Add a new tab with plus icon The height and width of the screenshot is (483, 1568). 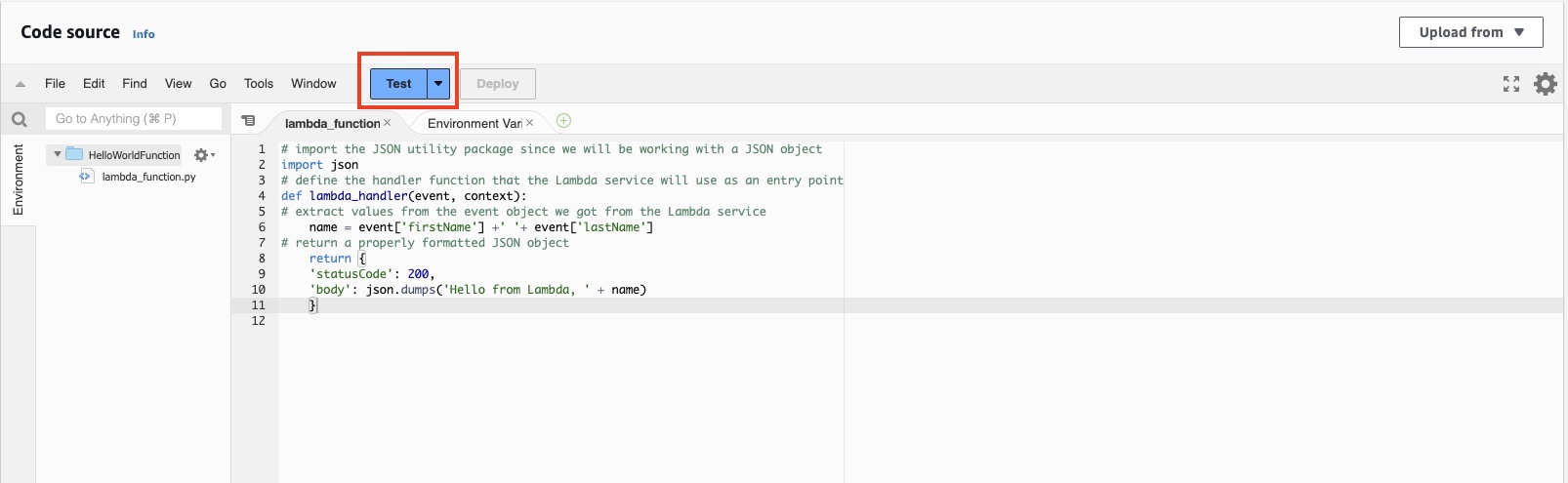point(563,121)
